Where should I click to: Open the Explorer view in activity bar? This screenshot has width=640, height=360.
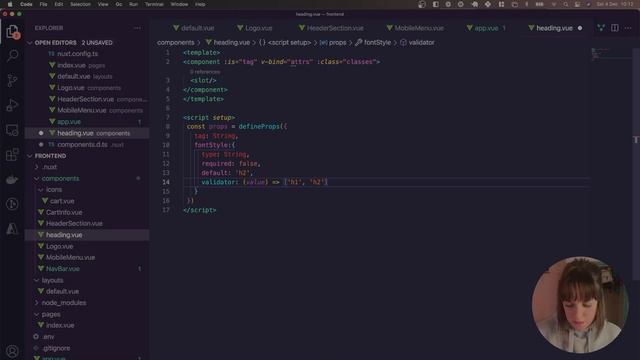[x=12, y=32]
